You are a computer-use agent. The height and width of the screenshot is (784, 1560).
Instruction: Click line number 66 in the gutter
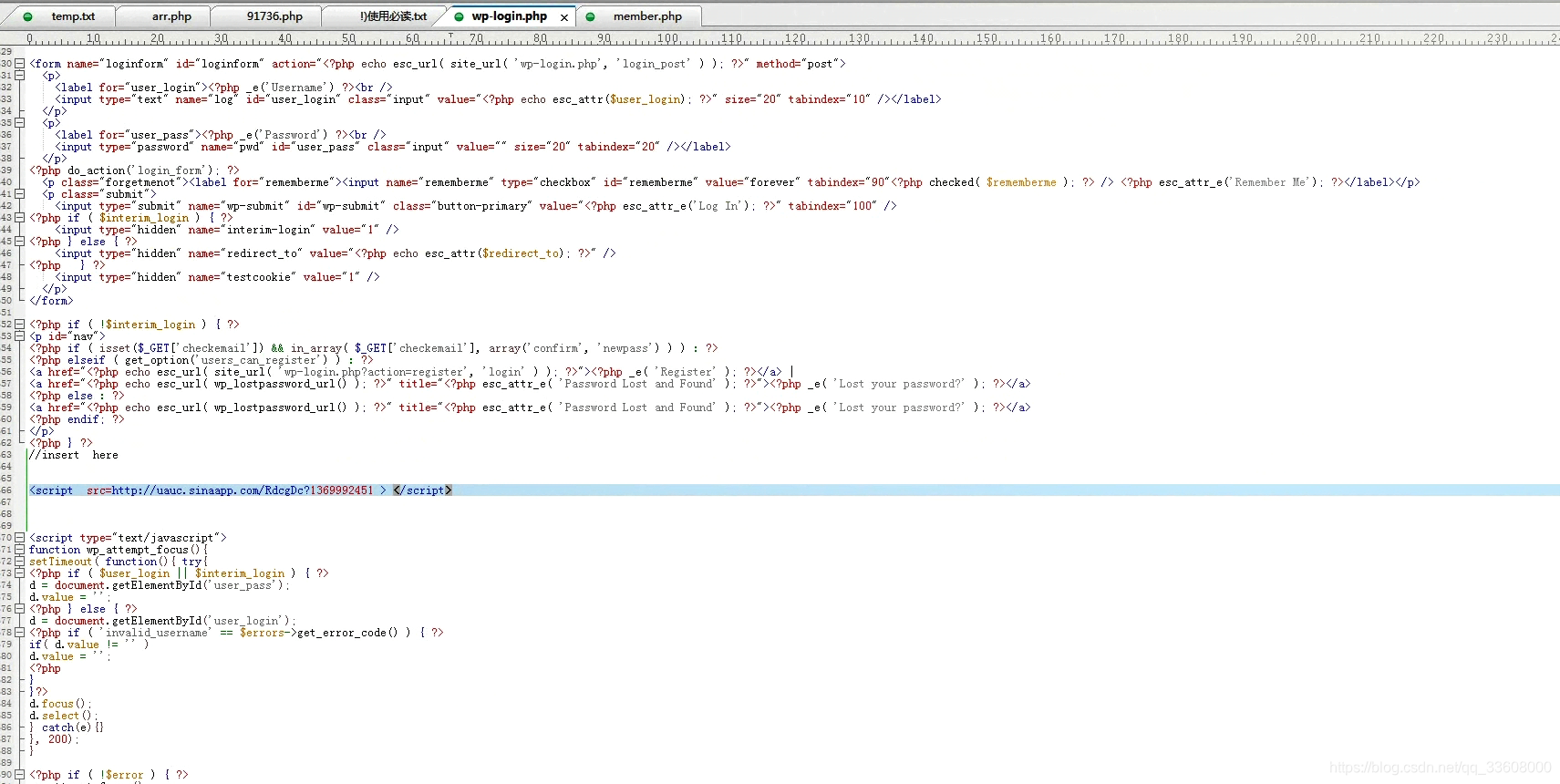tap(6, 490)
